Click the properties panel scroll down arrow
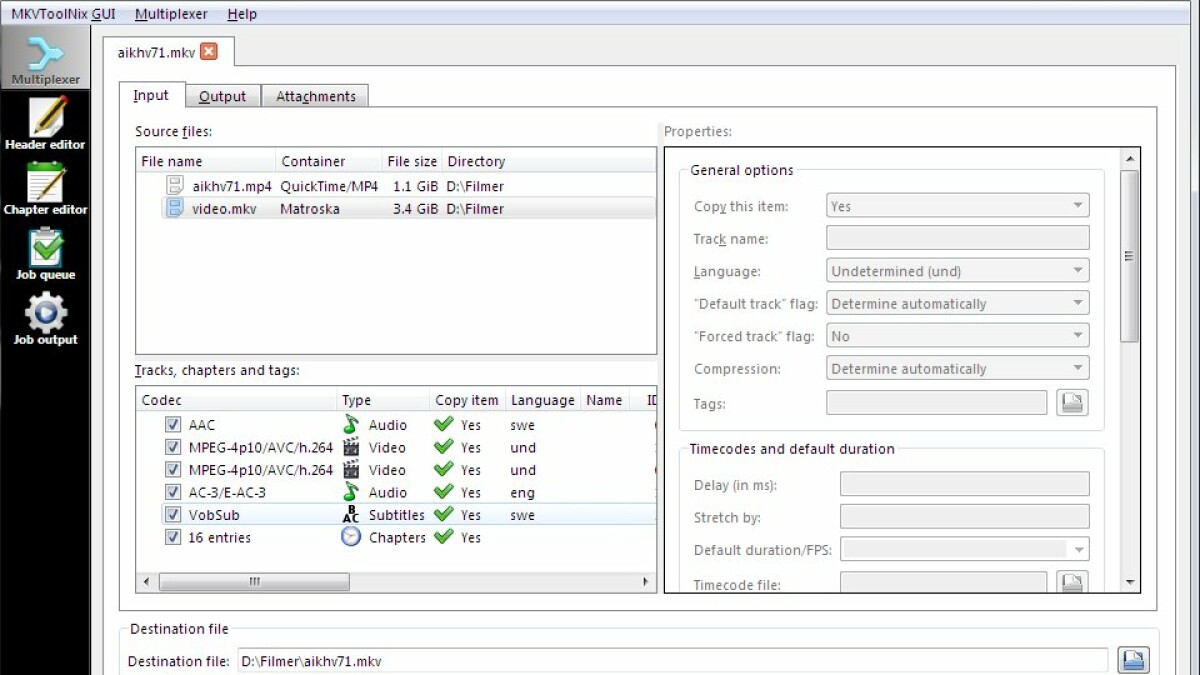The image size is (1200, 675). [x=1130, y=582]
